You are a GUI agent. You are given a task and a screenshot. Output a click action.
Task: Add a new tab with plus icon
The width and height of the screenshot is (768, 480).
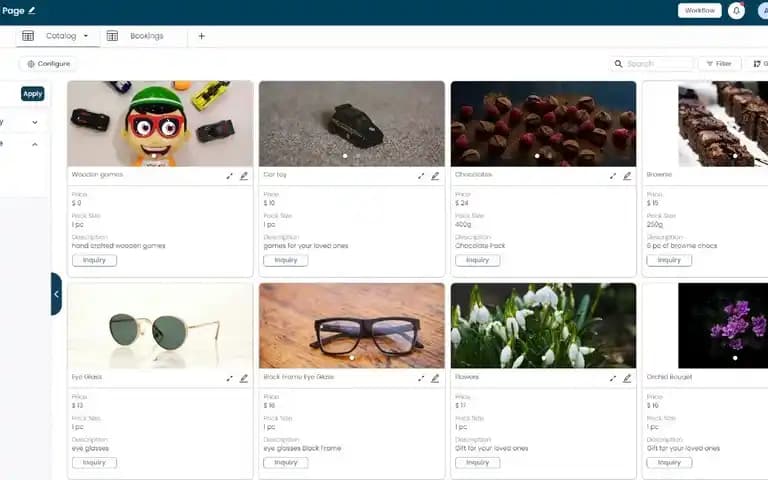201,36
